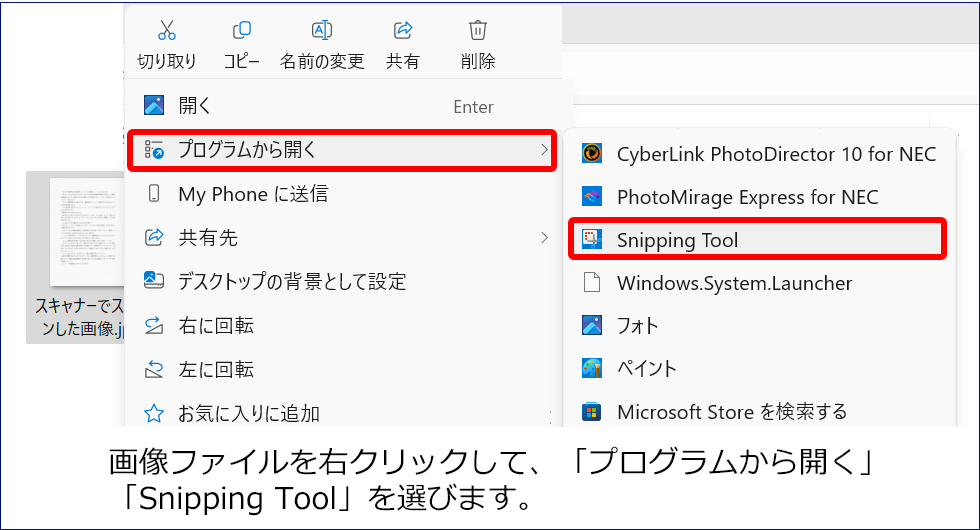Click the phone icon for My Phone

[154, 193]
